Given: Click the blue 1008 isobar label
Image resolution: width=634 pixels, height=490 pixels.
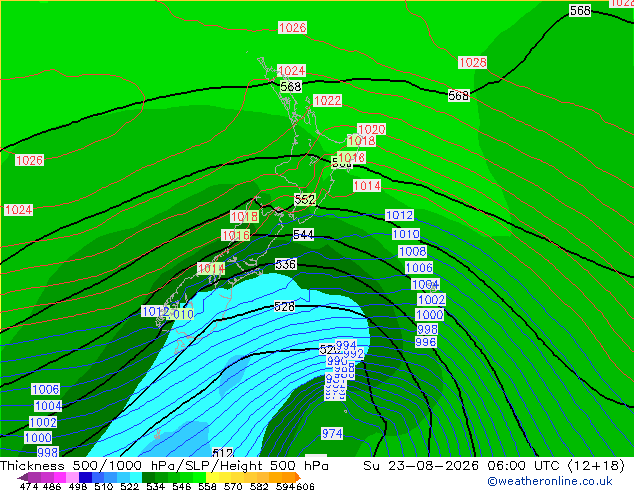Looking at the screenshot, I should coord(412,251).
